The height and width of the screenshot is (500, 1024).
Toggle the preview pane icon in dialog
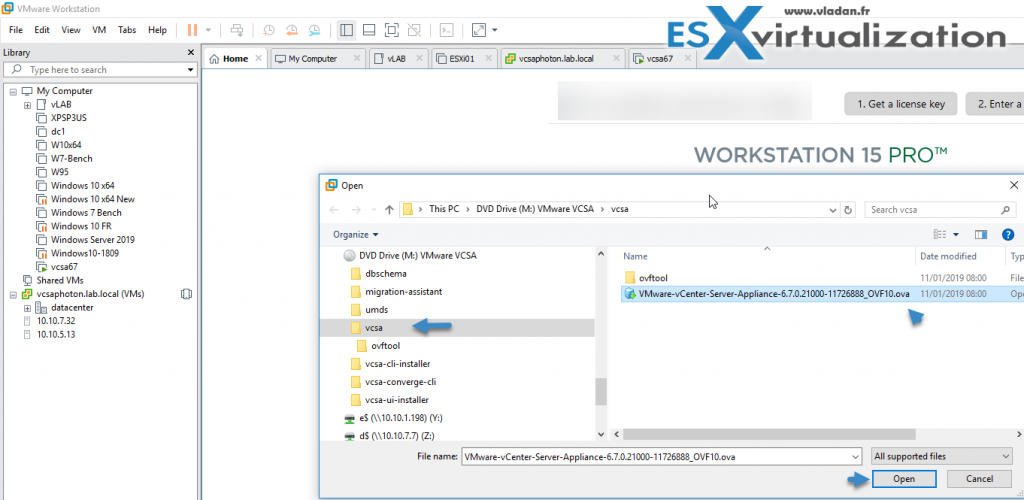981,234
